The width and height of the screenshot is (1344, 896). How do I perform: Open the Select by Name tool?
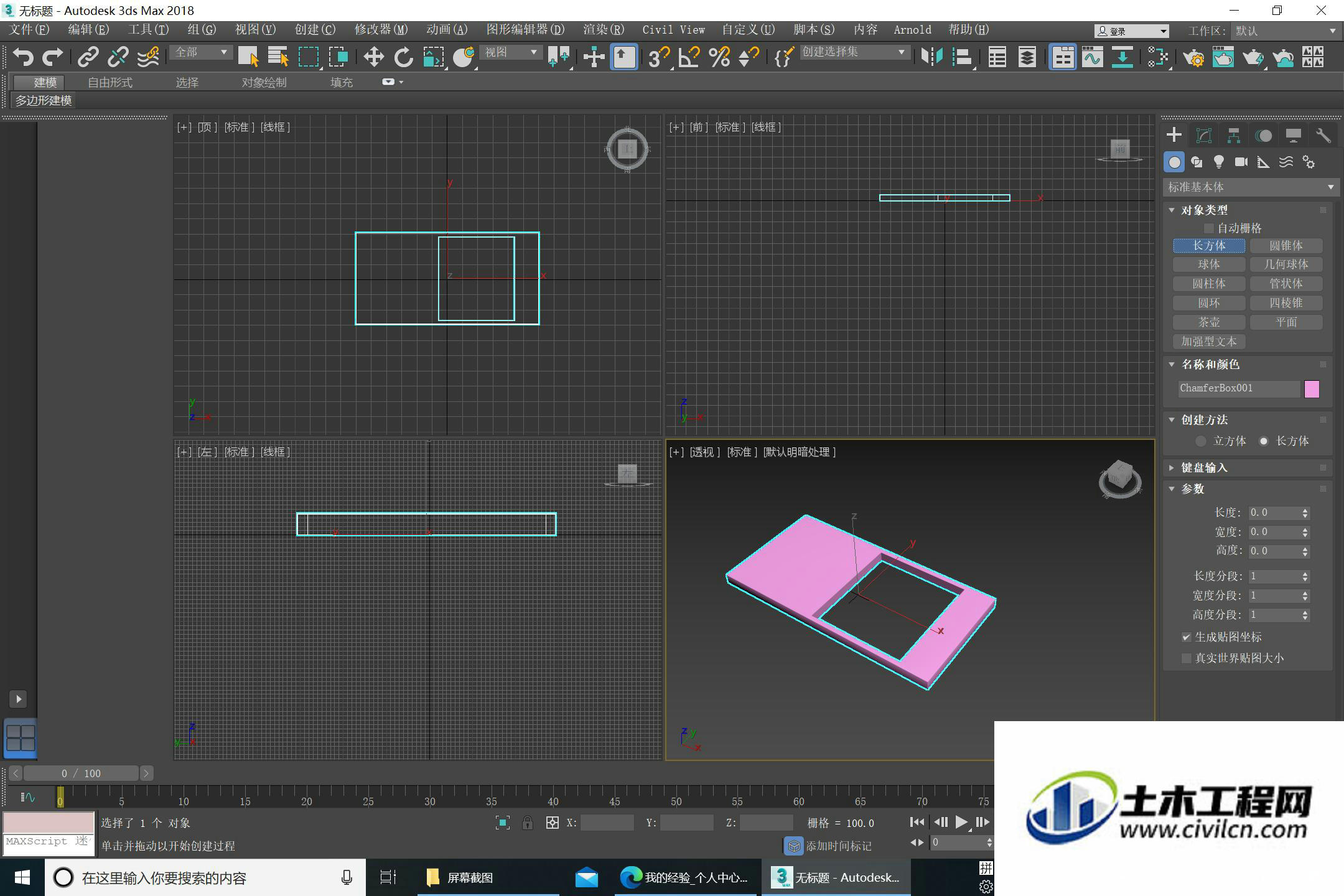pos(278,57)
